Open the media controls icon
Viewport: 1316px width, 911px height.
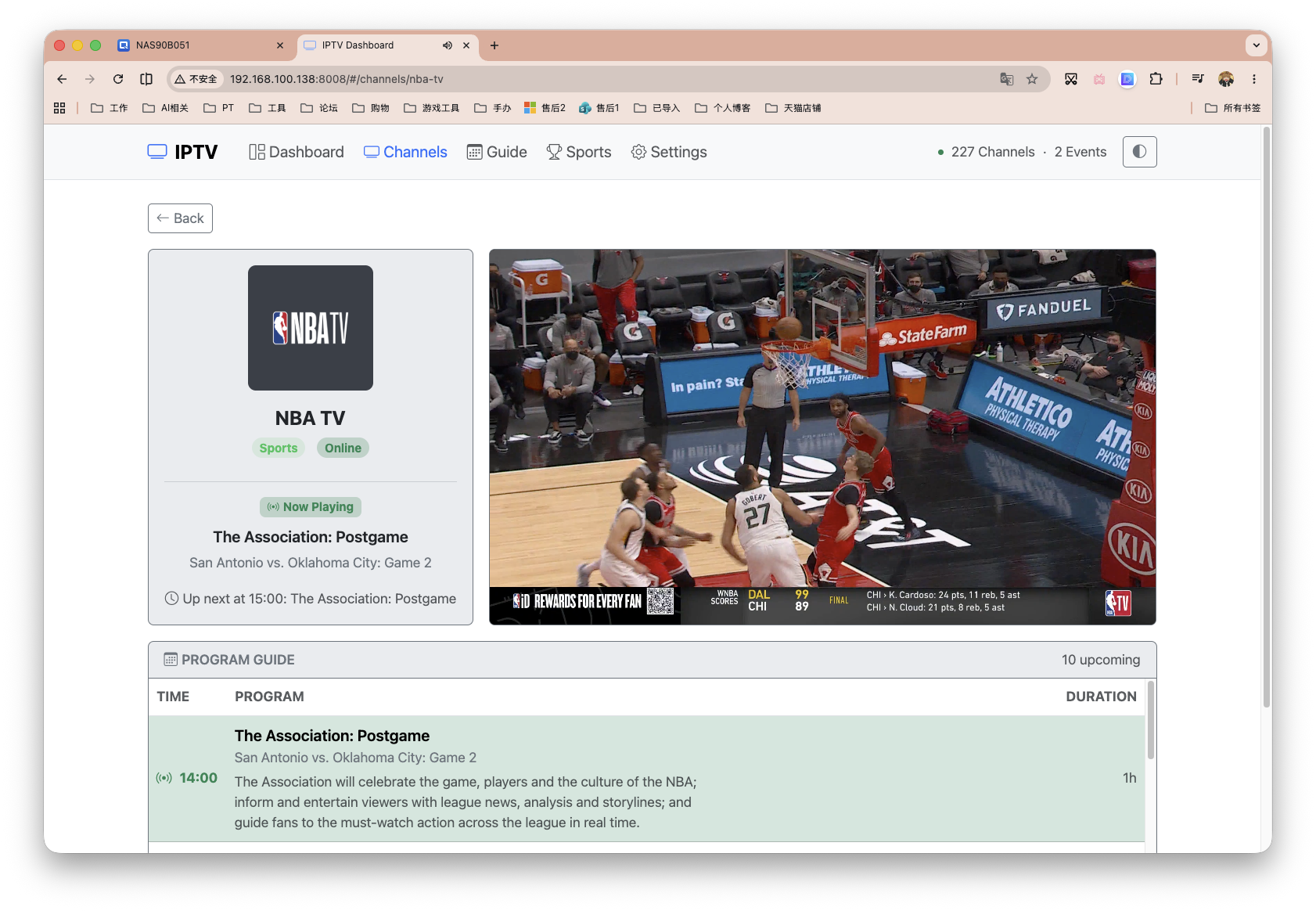[1198, 79]
